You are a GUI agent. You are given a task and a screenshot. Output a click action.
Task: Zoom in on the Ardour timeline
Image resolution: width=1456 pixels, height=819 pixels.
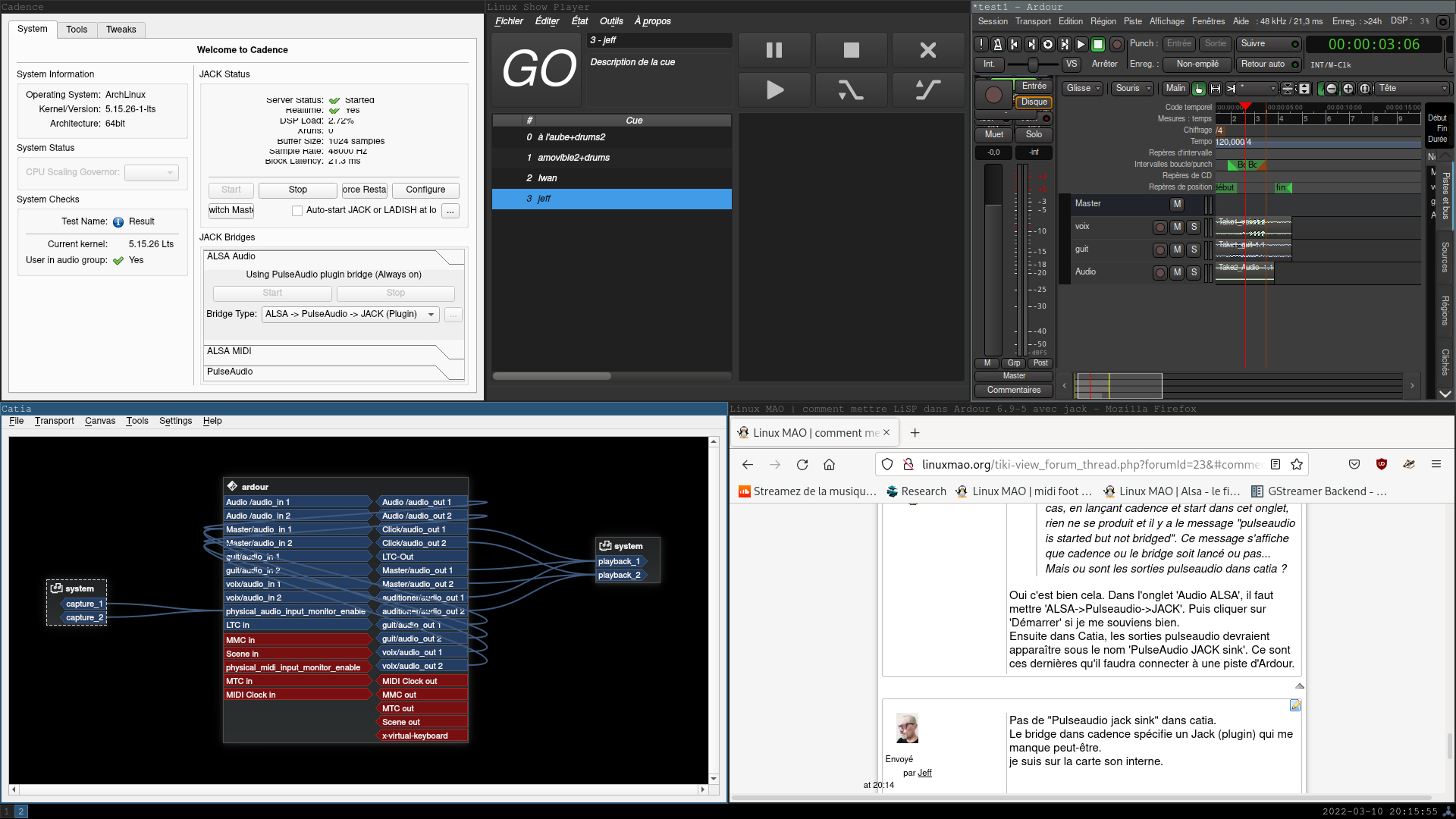[1348, 89]
